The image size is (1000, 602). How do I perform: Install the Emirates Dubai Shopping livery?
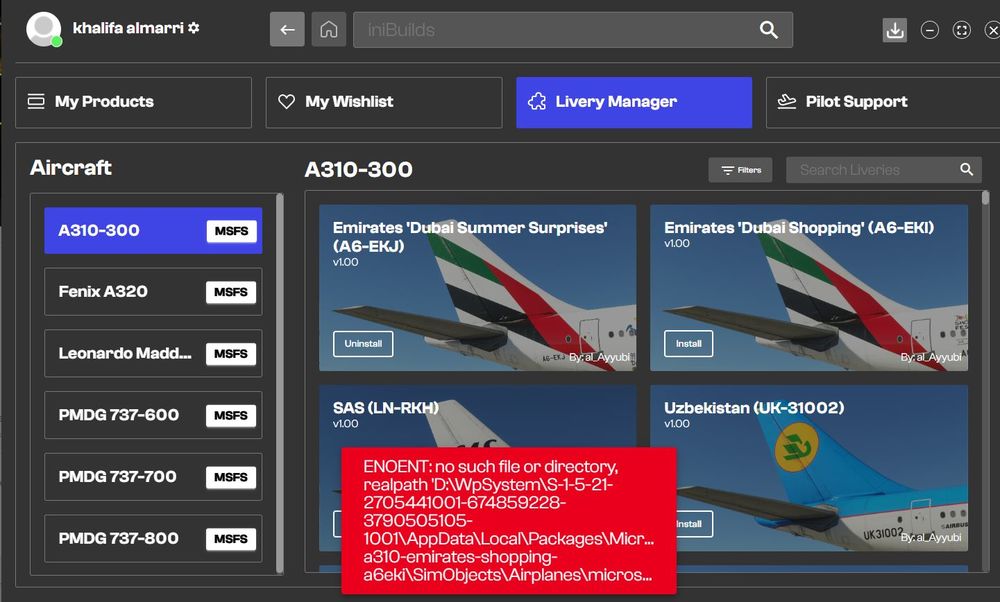pyautogui.click(x=688, y=344)
